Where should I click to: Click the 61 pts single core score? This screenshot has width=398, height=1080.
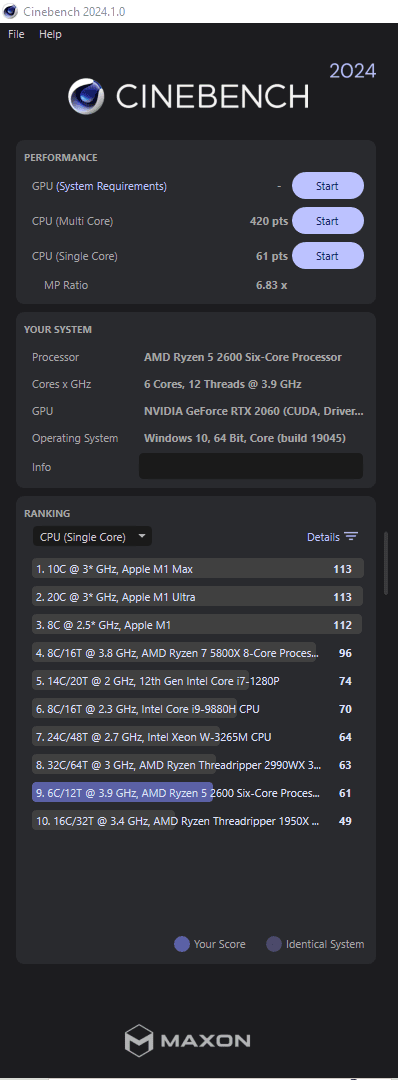pos(272,256)
